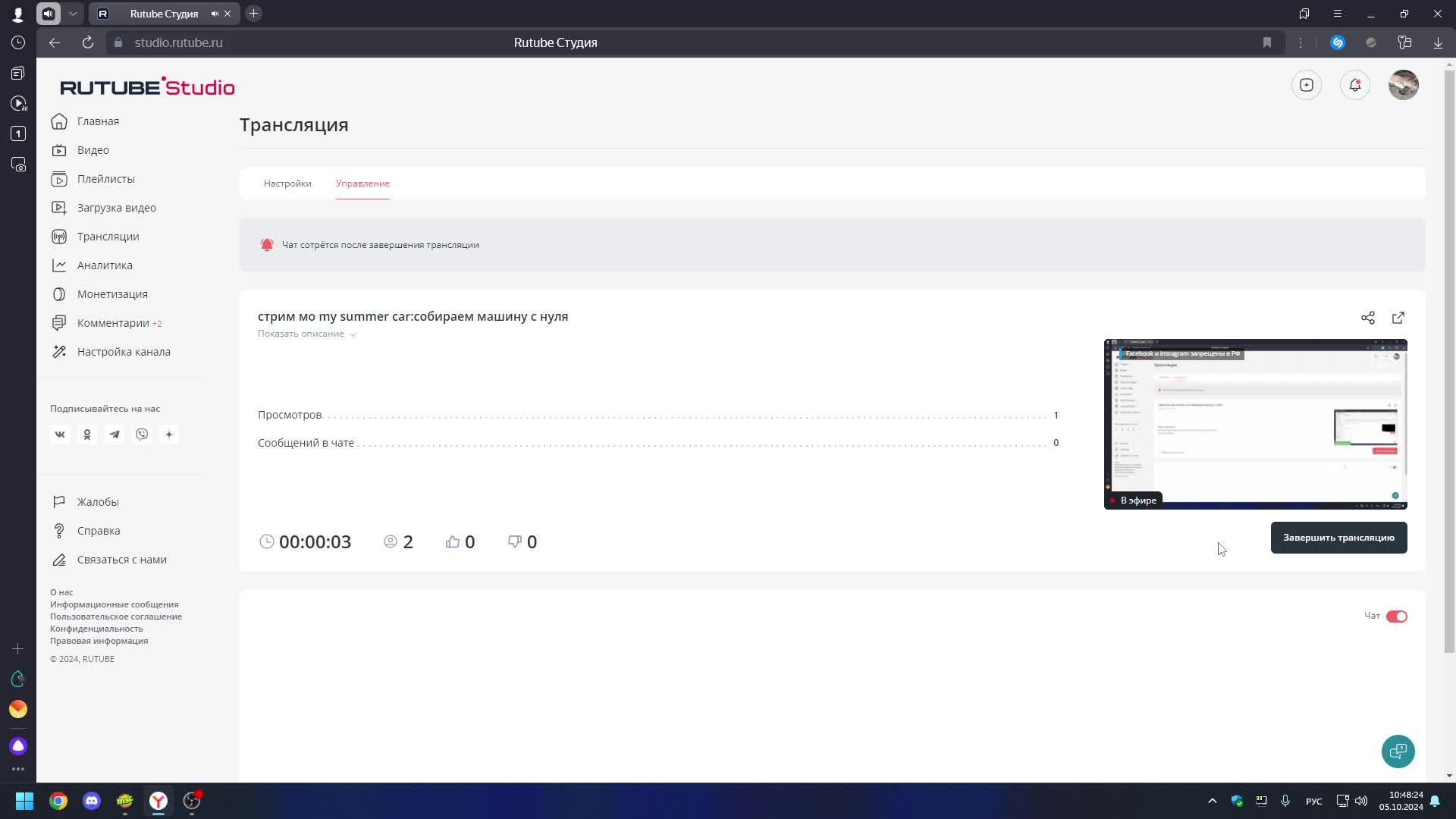
Task: Switch to the Настройки tab
Action: click(x=287, y=184)
